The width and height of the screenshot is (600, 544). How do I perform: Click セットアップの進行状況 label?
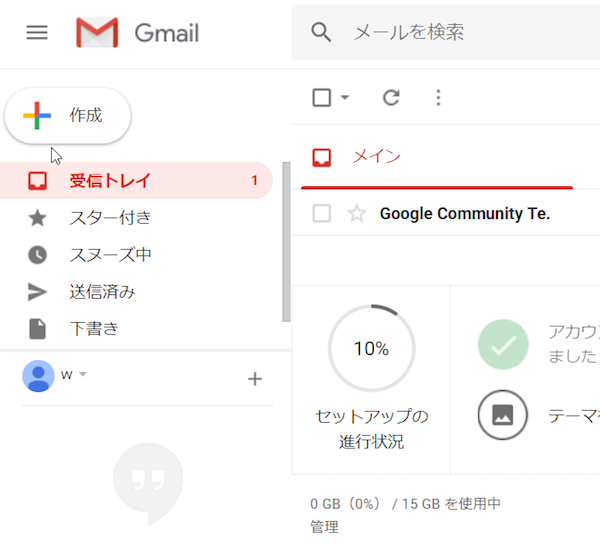tap(372, 429)
